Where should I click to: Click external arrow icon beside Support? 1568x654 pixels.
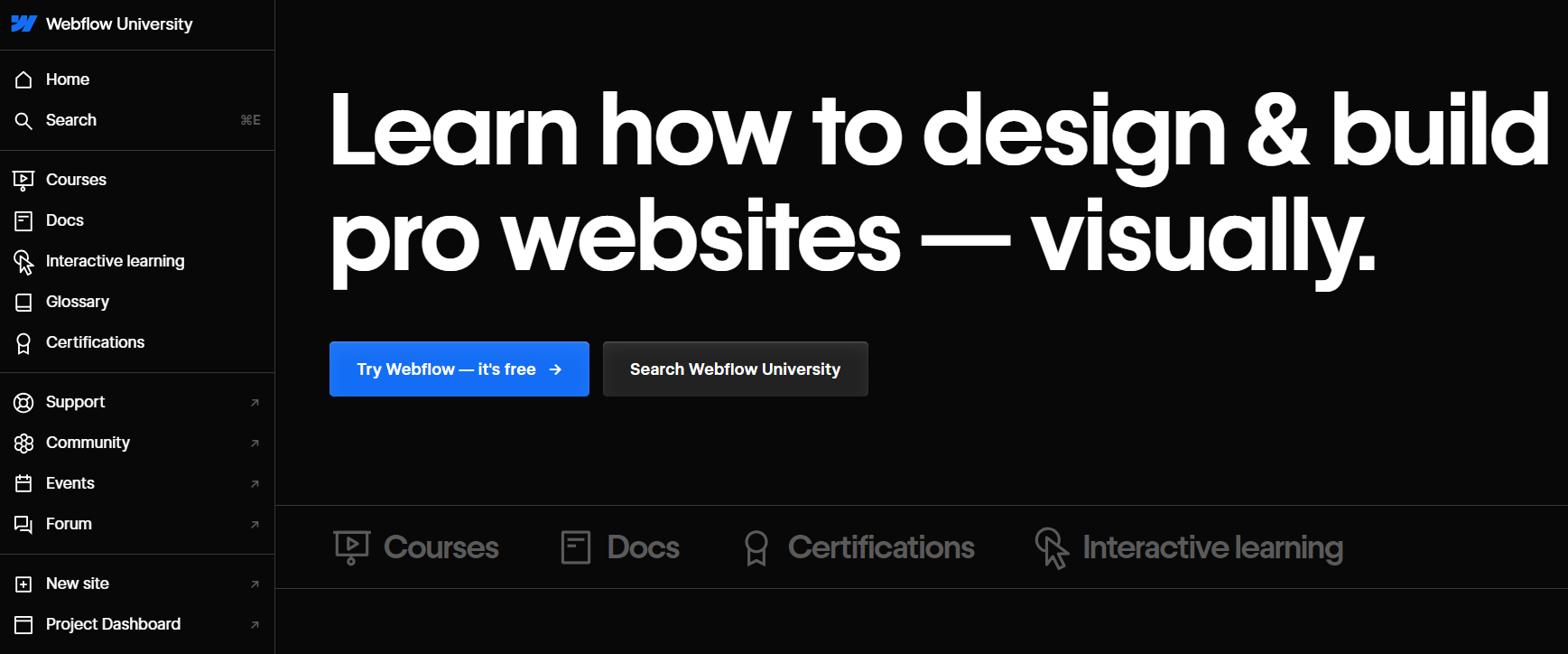pyautogui.click(x=255, y=403)
